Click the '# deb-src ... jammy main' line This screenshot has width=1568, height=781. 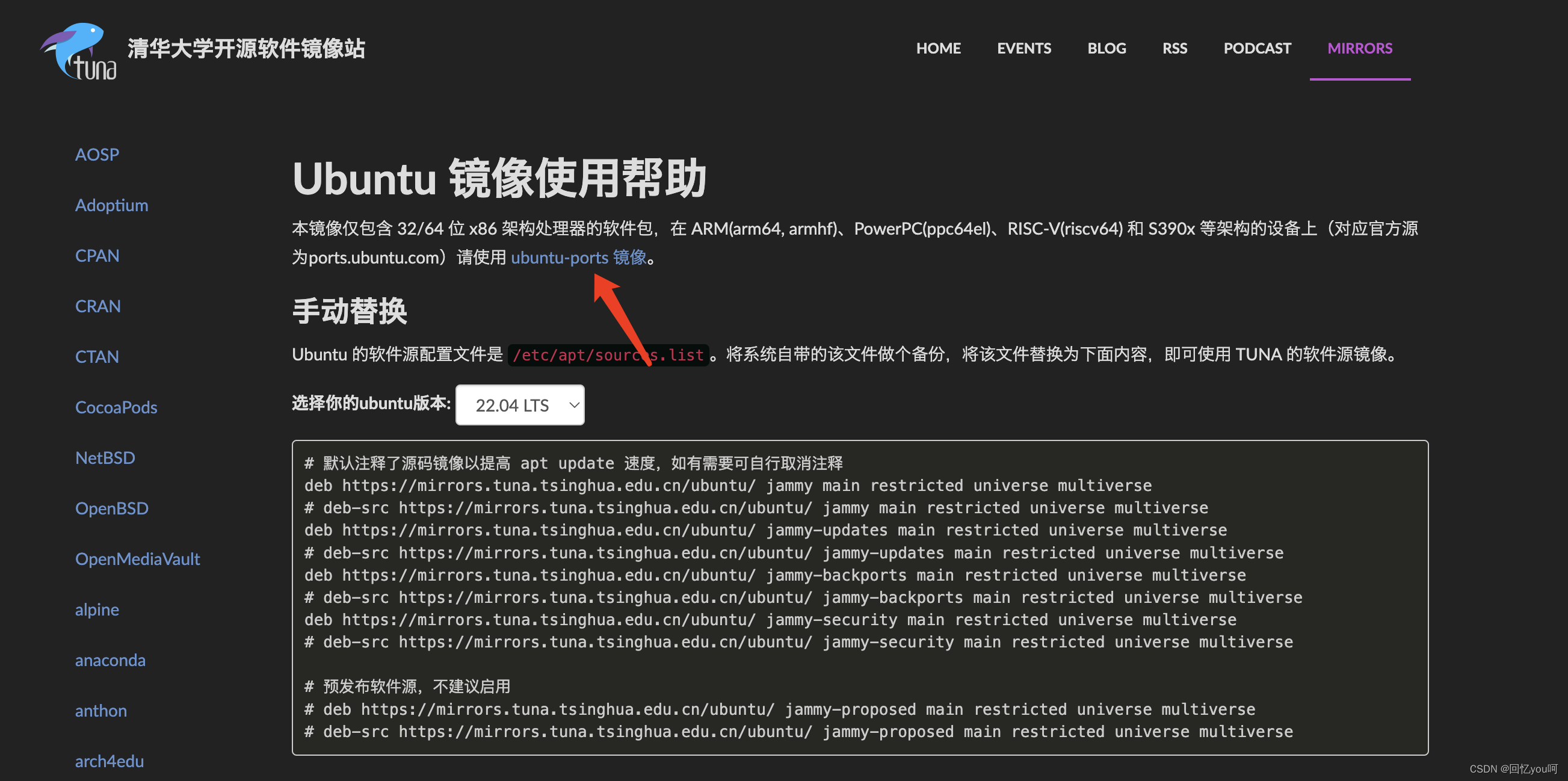(x=756, y=508)
